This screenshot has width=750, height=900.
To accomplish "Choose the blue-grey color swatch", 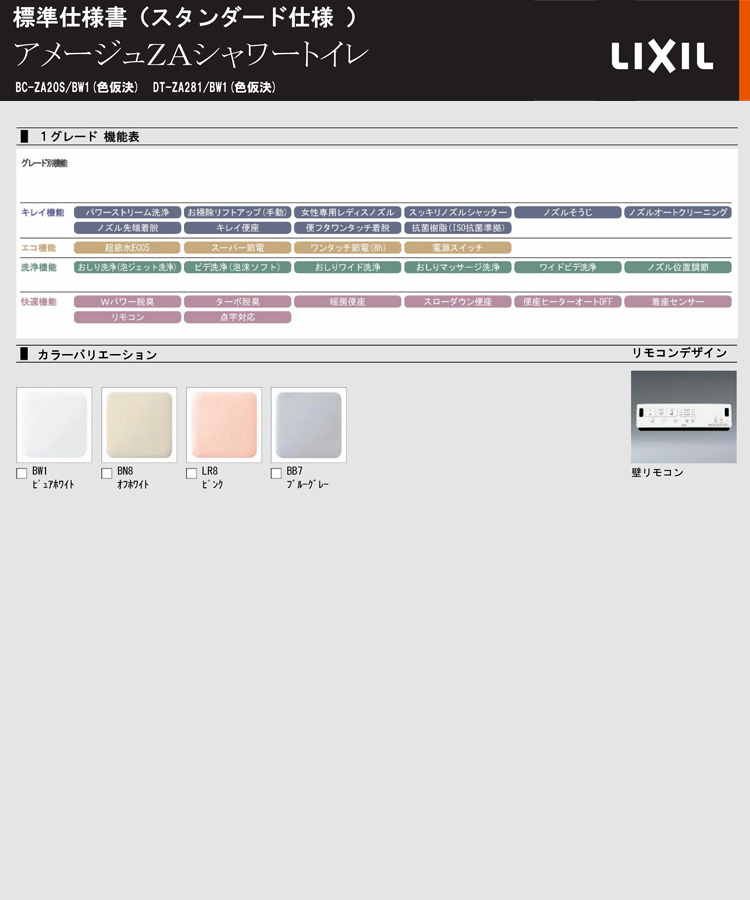I will click(x=309, y=425).
